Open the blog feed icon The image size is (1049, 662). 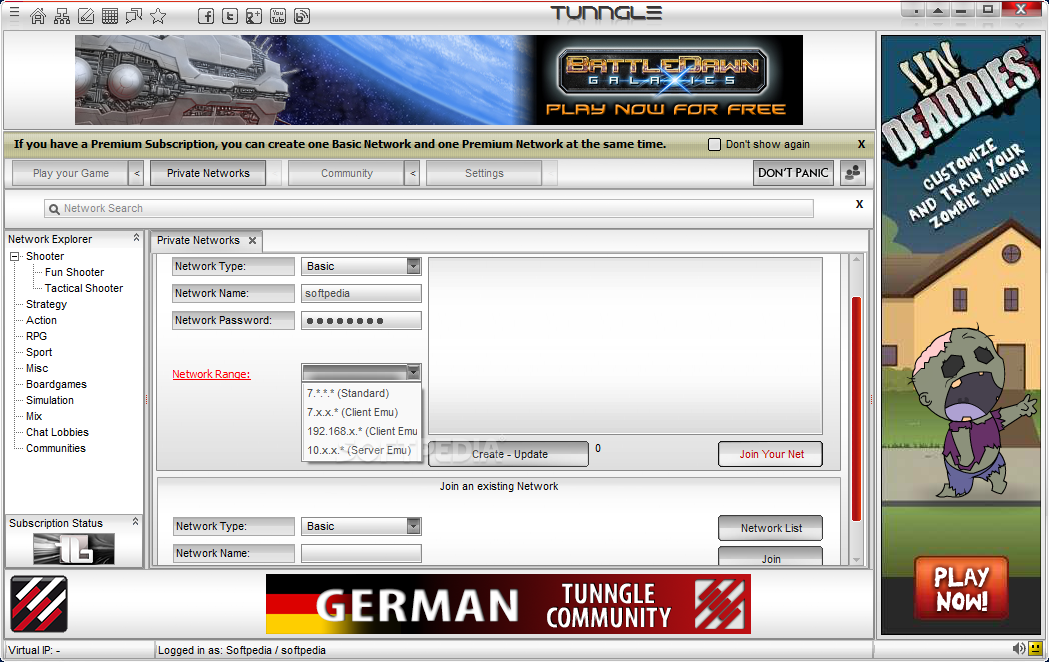pos(302,16)
